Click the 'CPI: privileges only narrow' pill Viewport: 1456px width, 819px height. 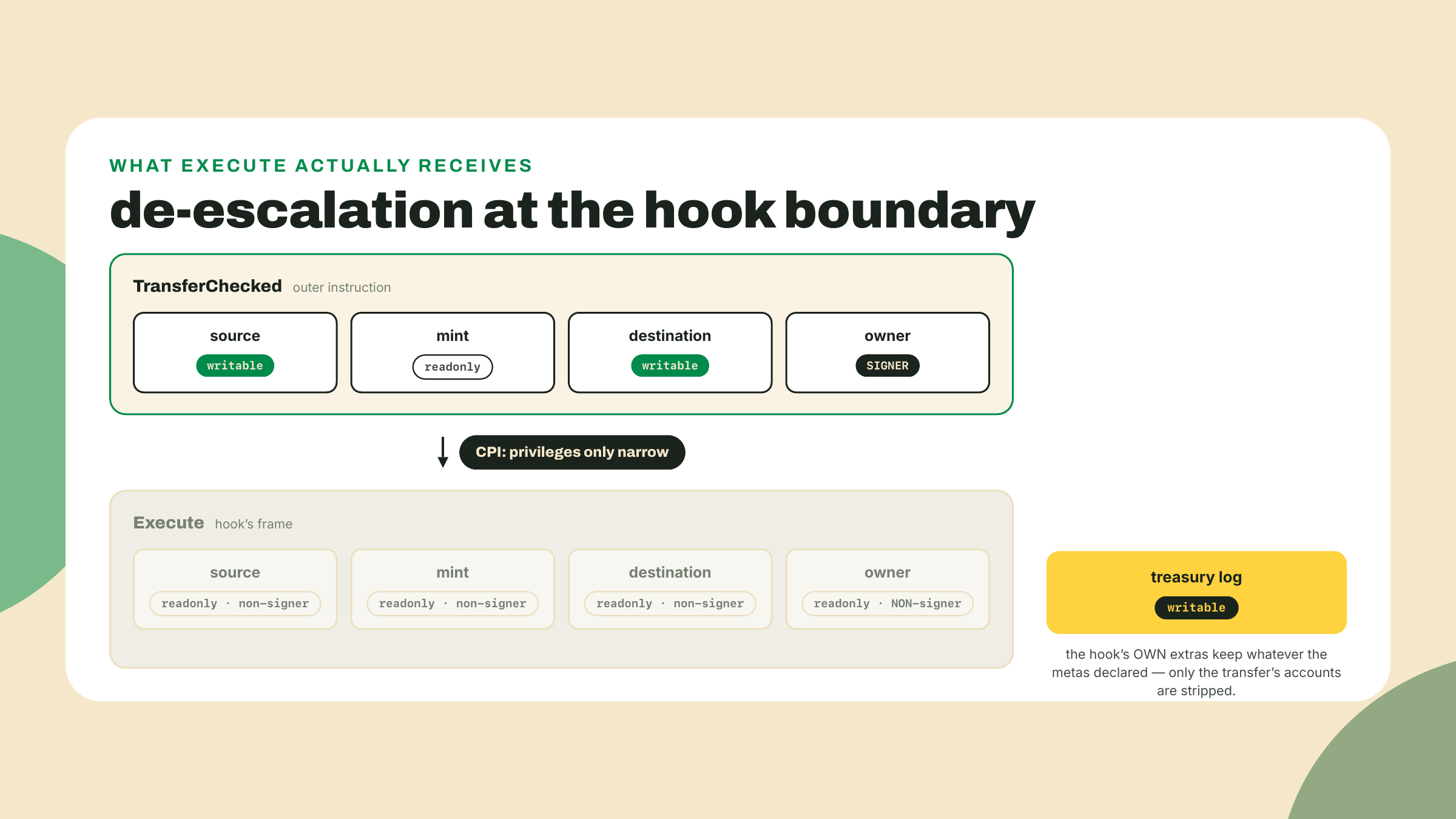click(572, 452)
